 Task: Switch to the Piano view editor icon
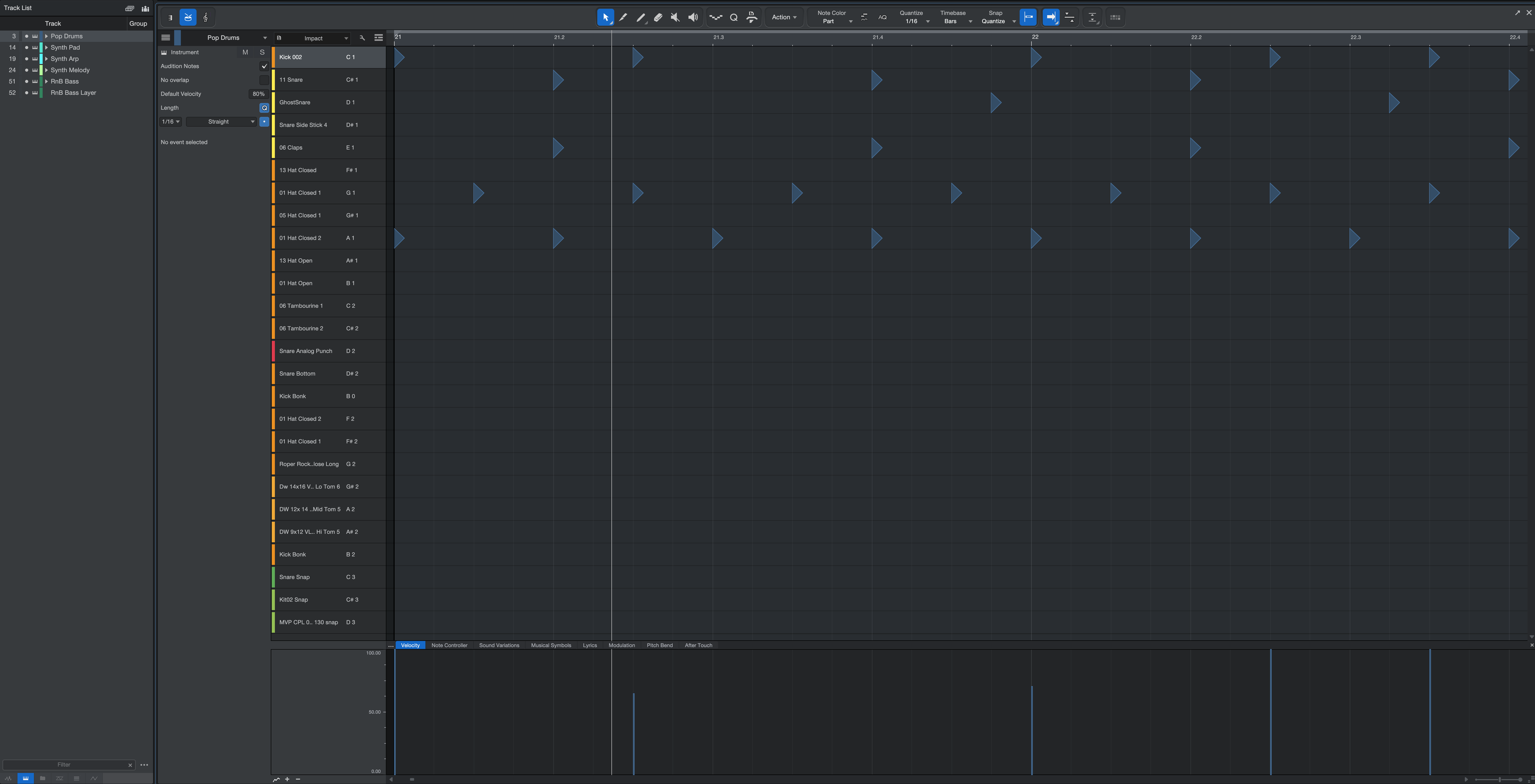[x=170, y=17]
